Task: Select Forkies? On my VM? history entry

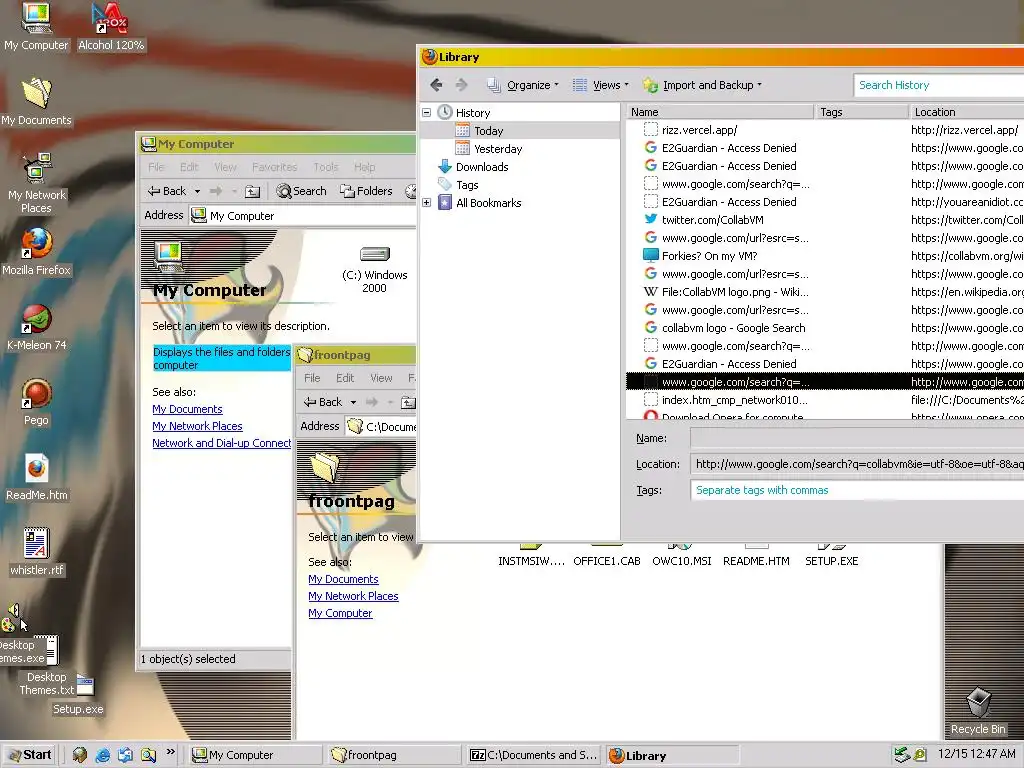Action: coord(825,256)
